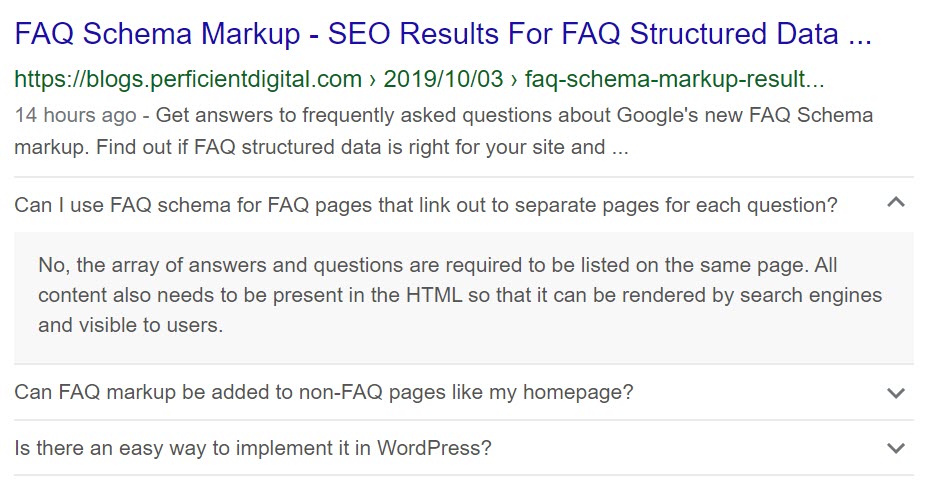Expand the WordPress question chevron
Screen dimensions: 931x486
(896, 448)
